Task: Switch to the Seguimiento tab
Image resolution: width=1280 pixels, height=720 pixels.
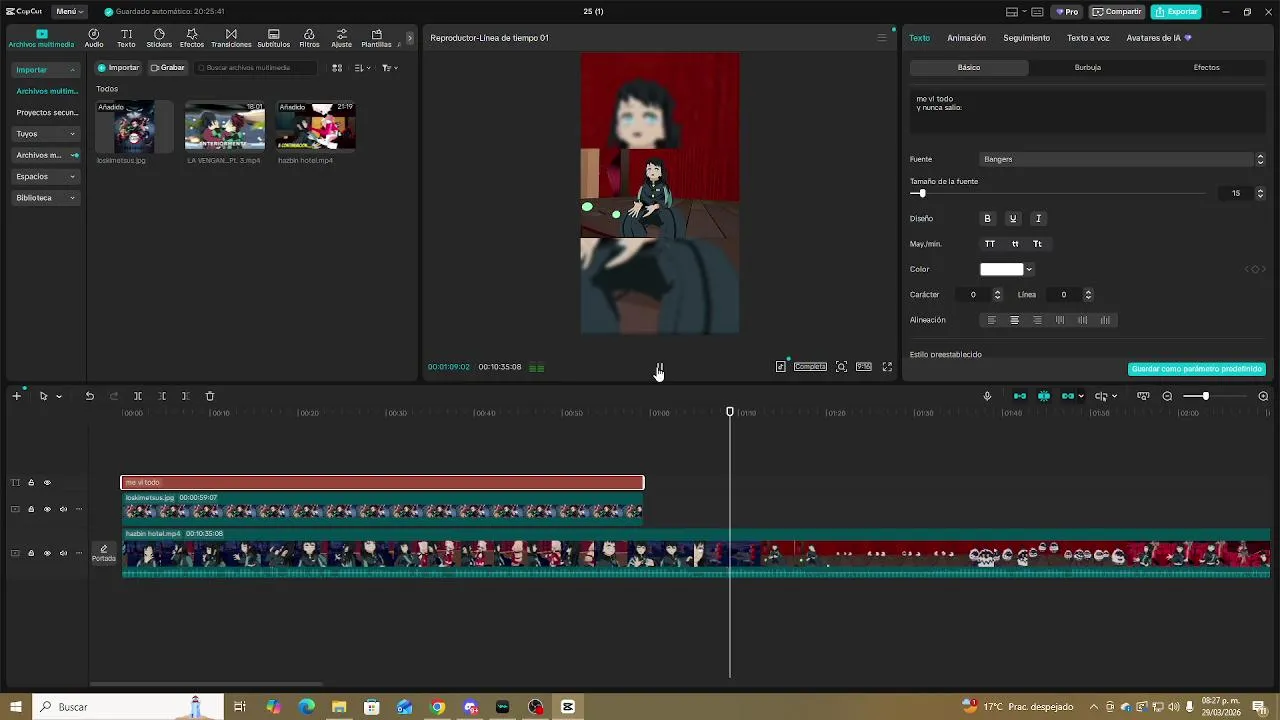Action: coord(1026,38)
